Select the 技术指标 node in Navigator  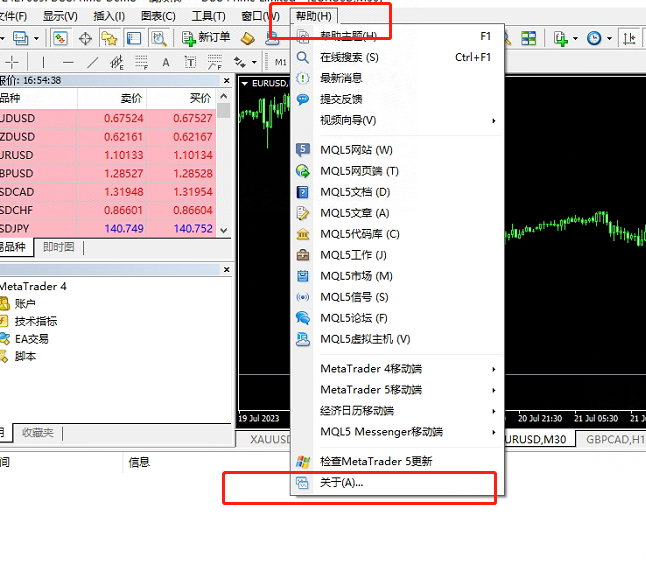36,321
